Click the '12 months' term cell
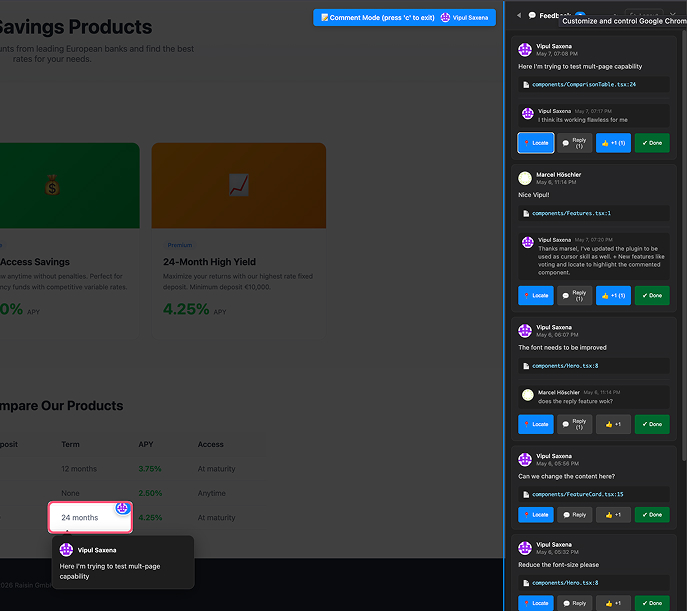 [x=79, y=469]
